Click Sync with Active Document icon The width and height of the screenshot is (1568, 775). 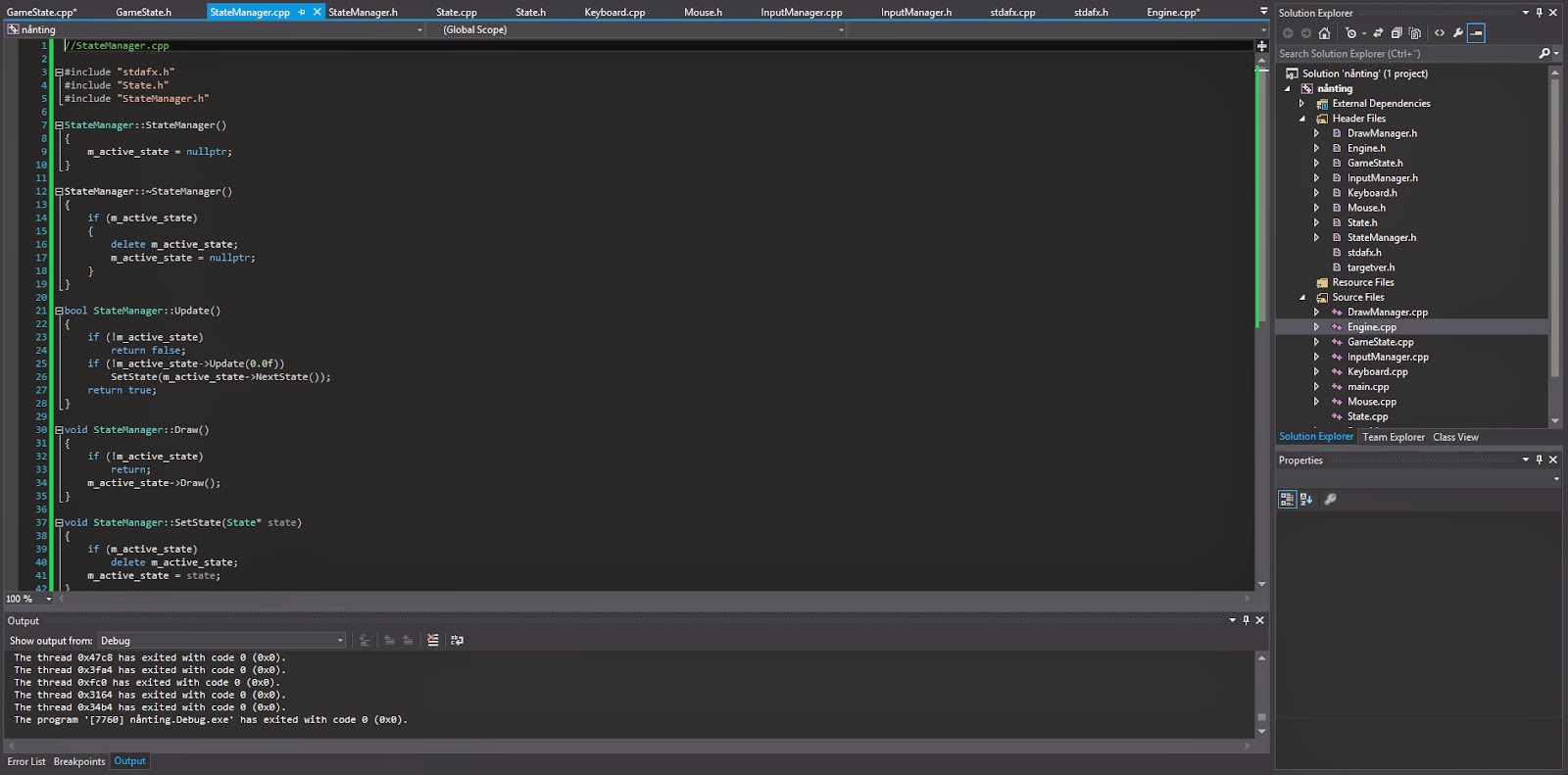[x=1378, y=33]
